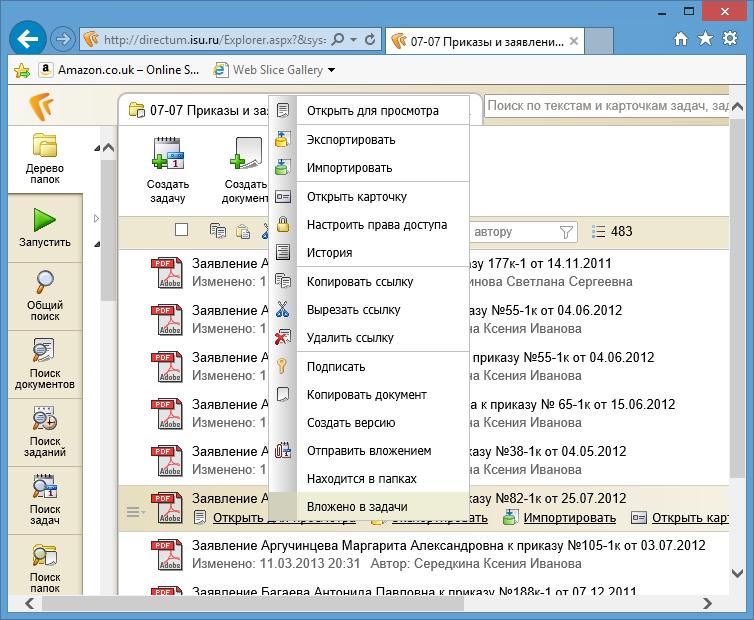Viewport: 754px width, 620px height.
Task: Click the Импортировать link in highlighted row
Action: coord(570,517)
